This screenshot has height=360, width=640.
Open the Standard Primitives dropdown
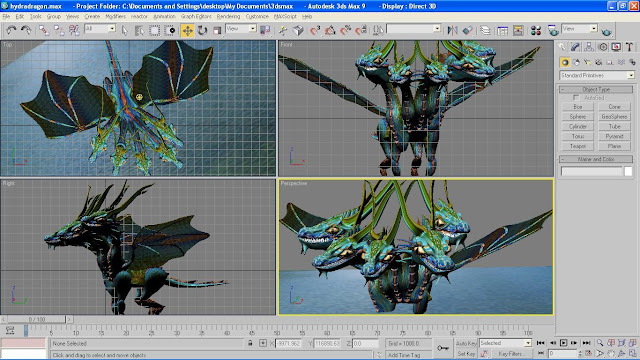coord(597,76)
